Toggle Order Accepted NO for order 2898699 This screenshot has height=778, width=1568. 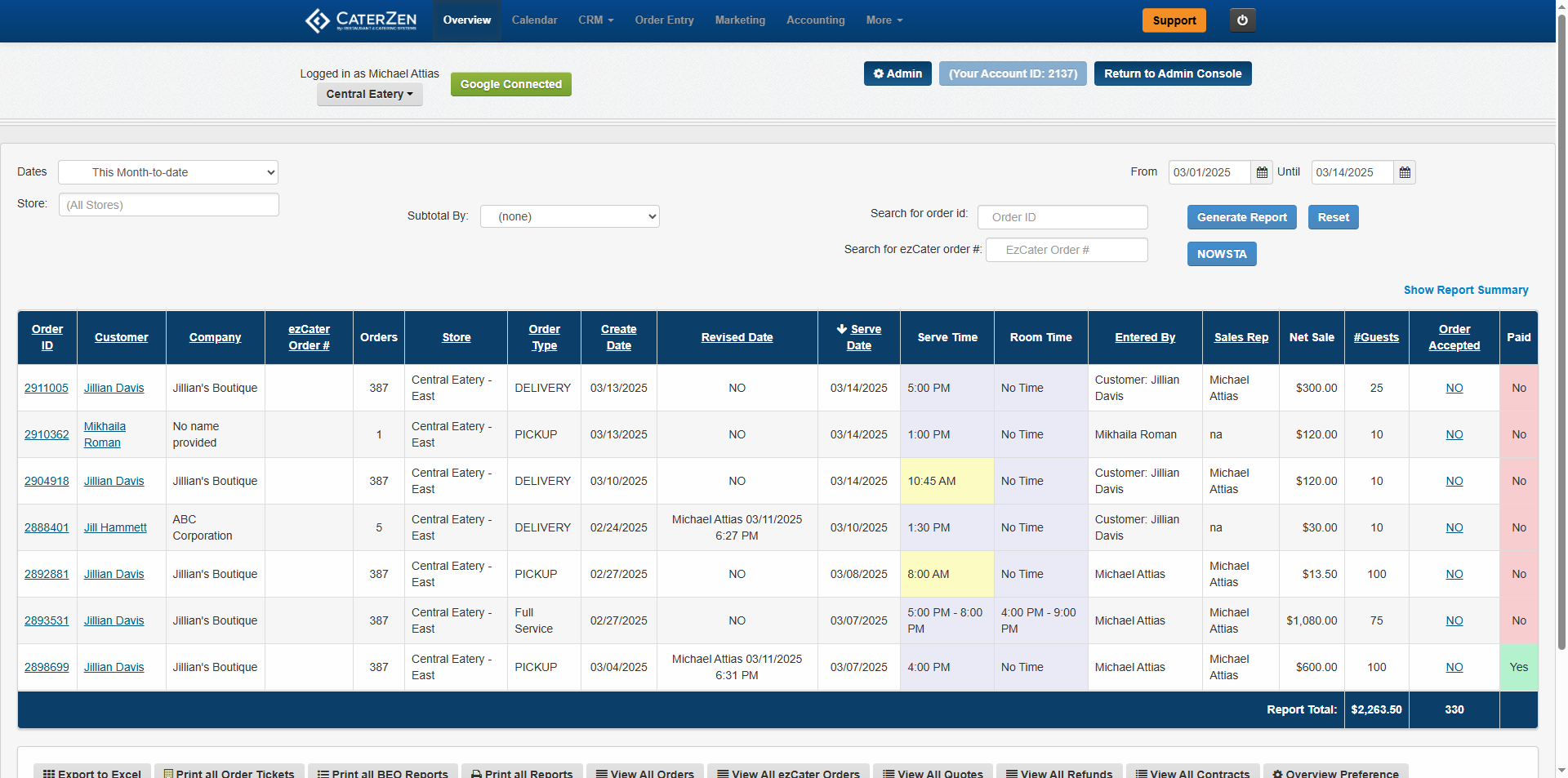point(1454,667)
